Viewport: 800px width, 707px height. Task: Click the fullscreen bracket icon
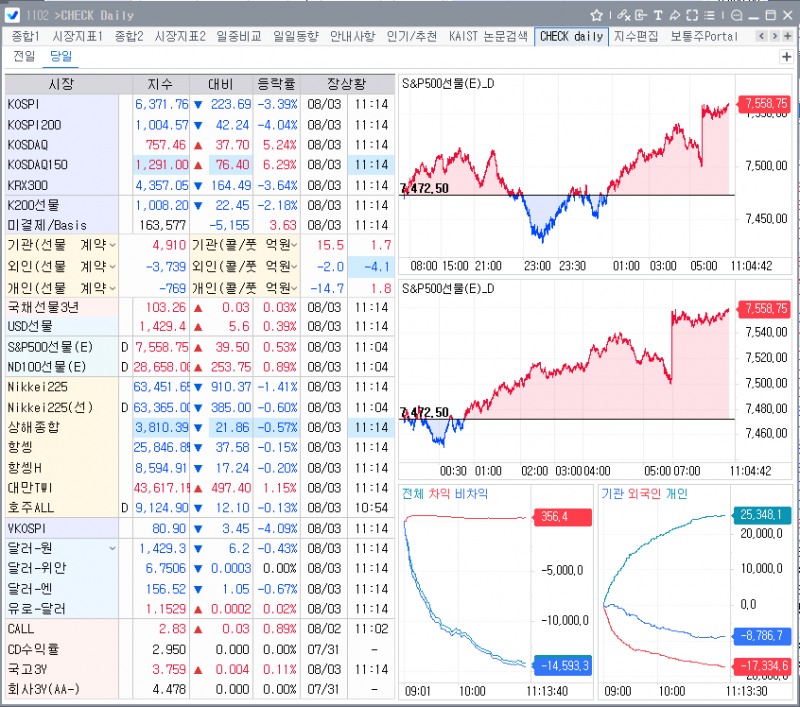click(x=692, y=15)
